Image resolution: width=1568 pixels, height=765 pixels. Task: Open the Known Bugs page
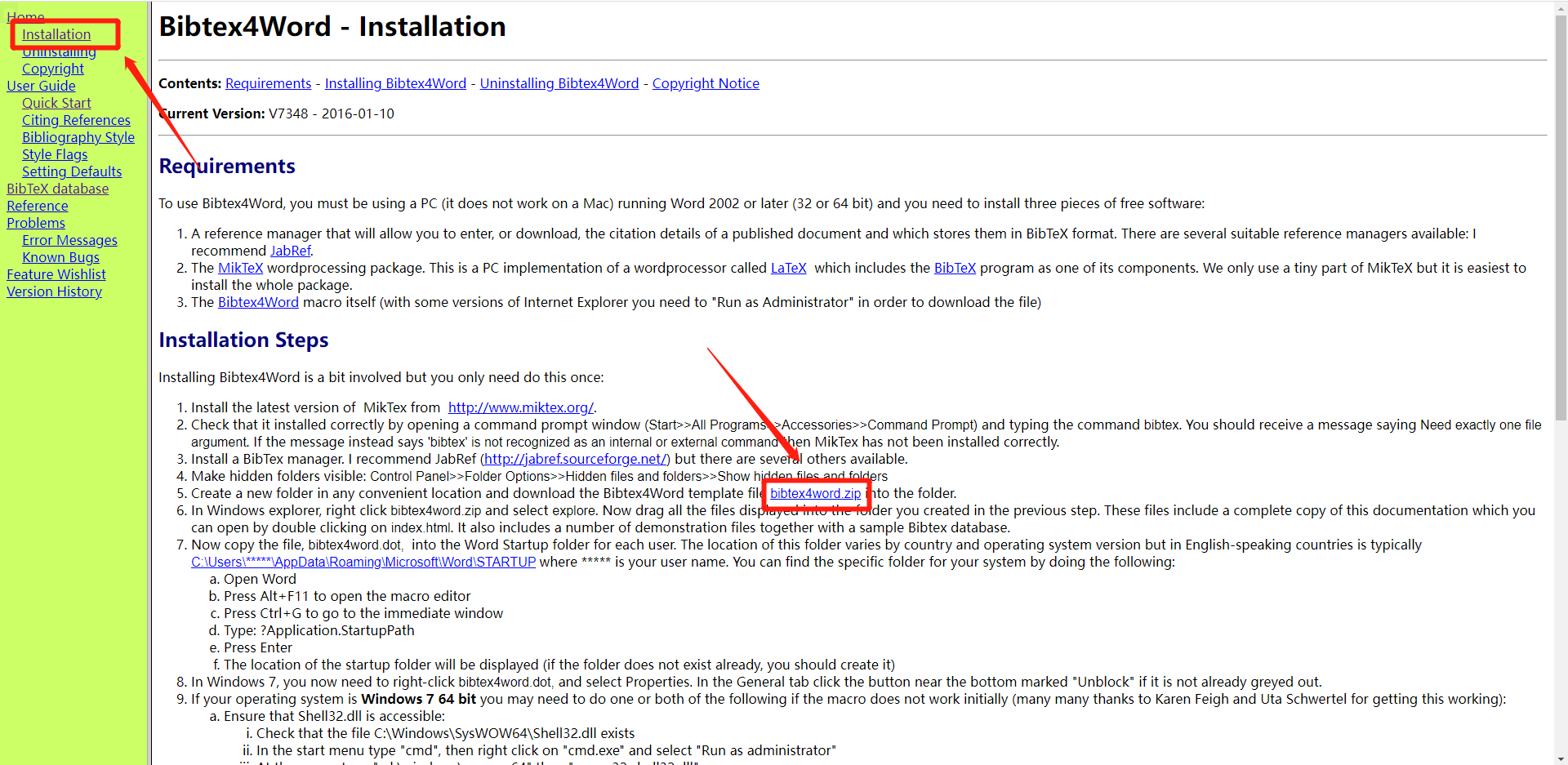click(60, 257)
